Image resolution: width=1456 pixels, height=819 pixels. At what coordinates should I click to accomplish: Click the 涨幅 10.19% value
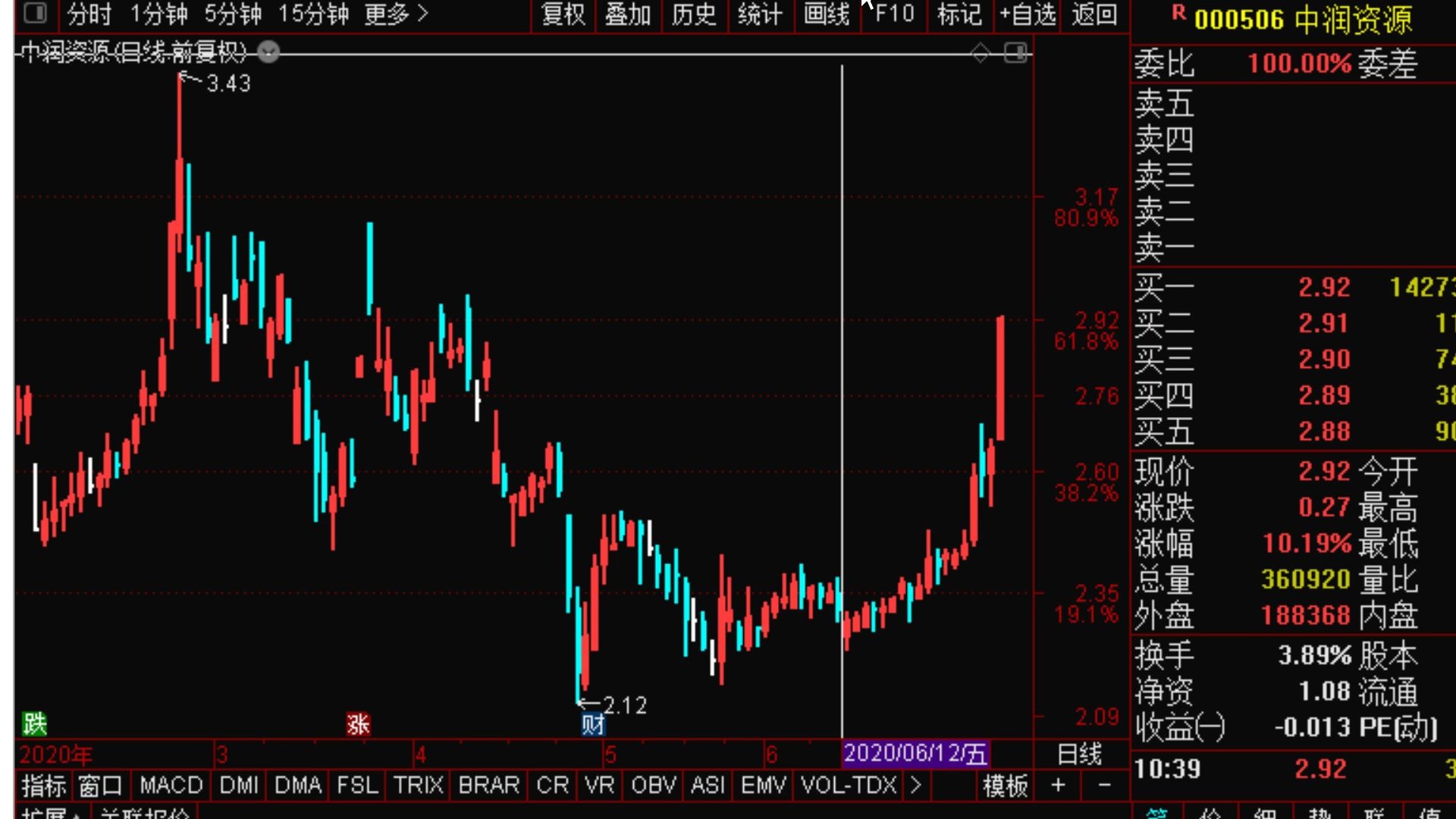click(1307, 544)
